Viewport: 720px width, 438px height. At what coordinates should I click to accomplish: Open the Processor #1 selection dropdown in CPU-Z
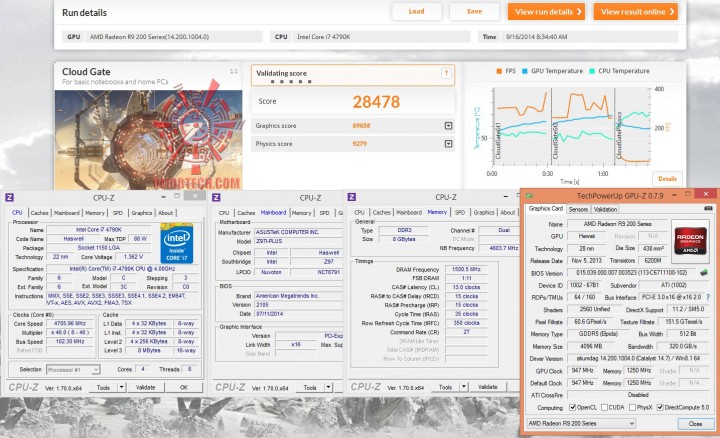73,370
